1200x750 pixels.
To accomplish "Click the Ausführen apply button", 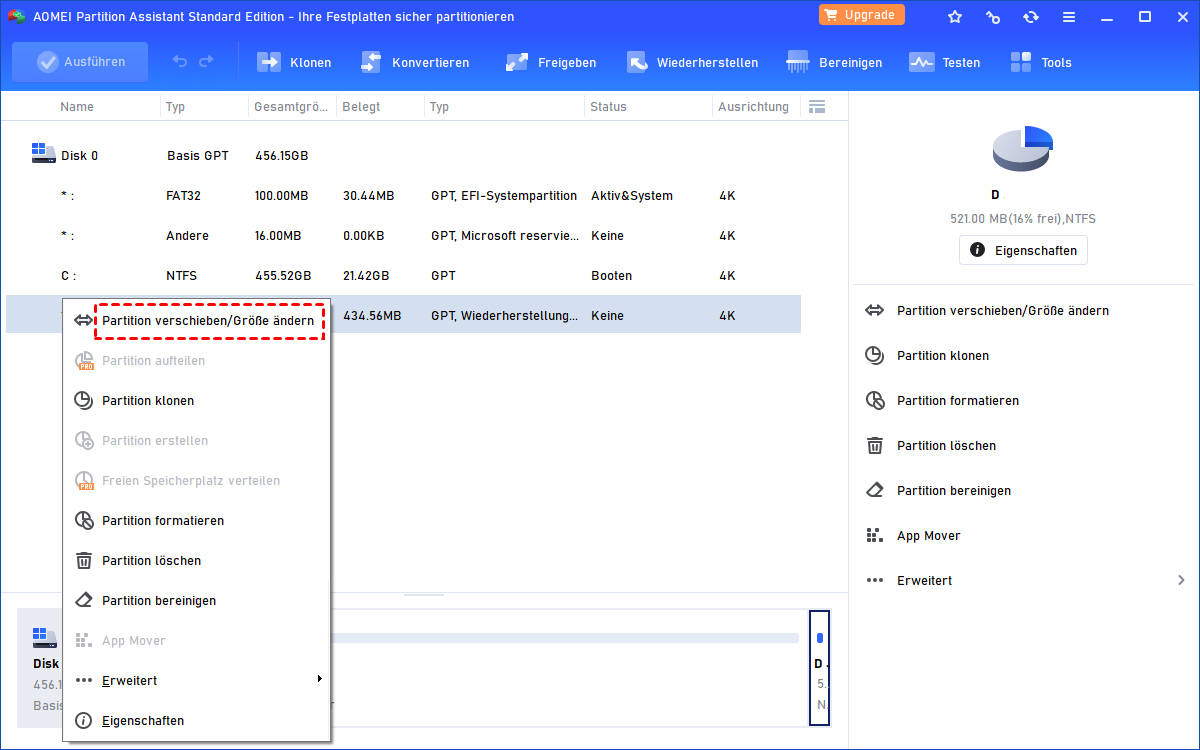I will click(x=80, y=62).
